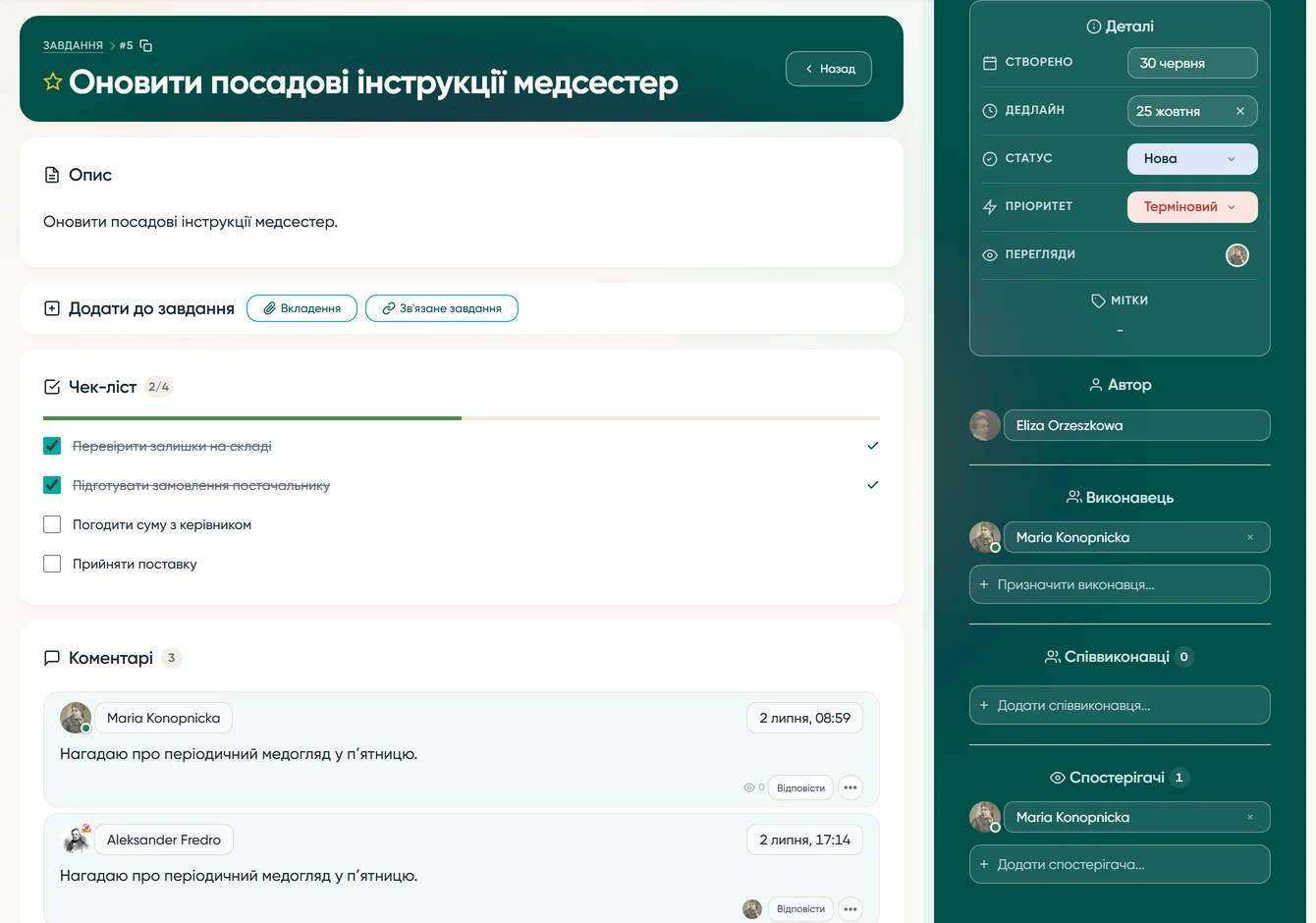Star the task with the favorite star icon
The height and width of the screenshot is (923, 1316).
click(53, 82)
